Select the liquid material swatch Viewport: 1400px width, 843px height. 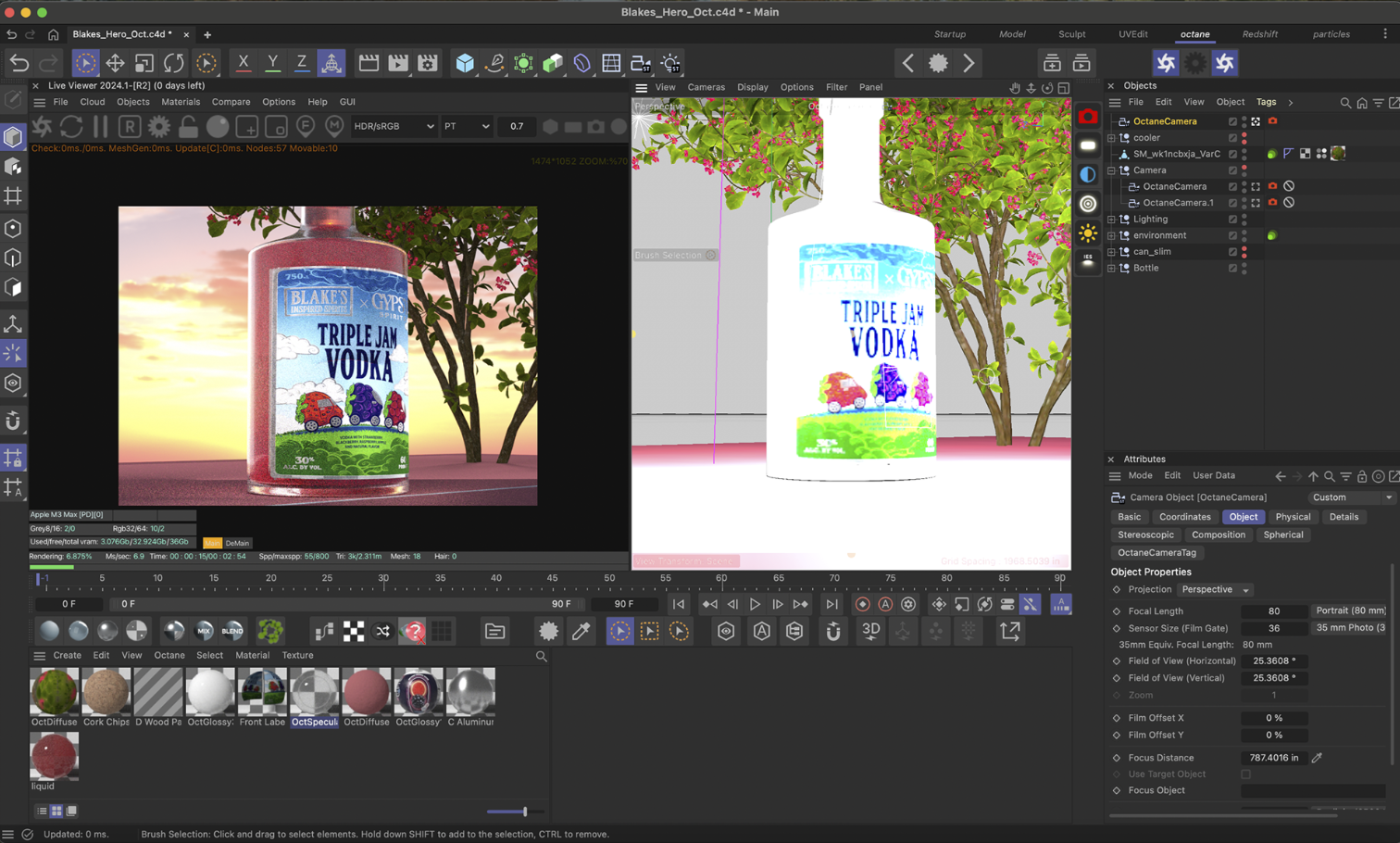click(x=54, y=756)
